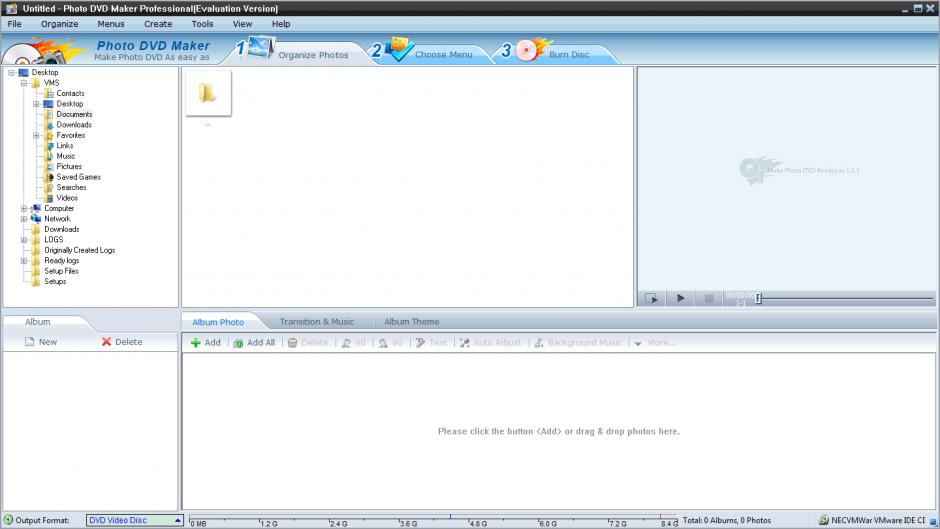This screenshot has width=940, height=529.
Task: Select Documents in the folder tree
Action: coord(74,115)
